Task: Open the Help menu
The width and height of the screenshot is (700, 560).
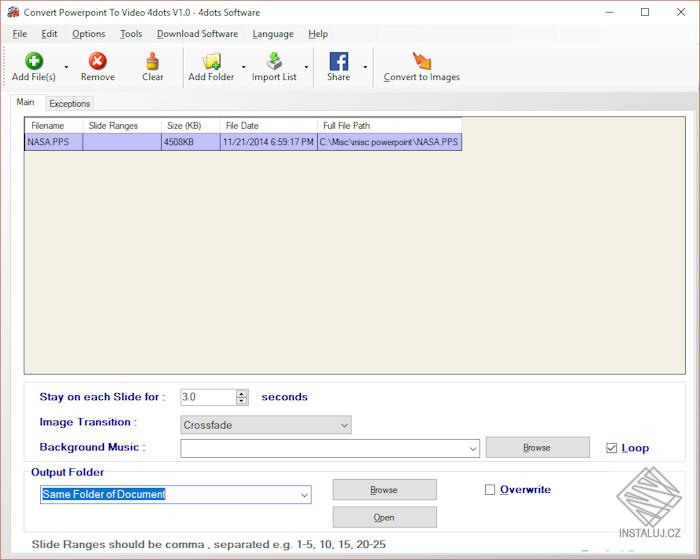Action: [x=318, y=34]
